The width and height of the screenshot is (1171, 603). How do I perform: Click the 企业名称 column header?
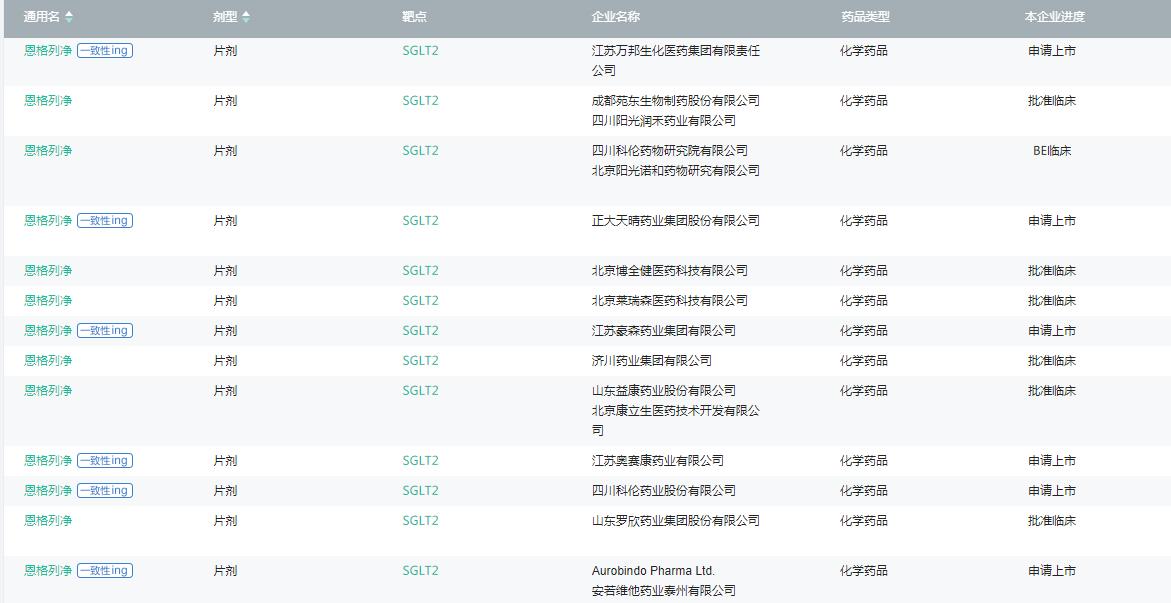(x=615, y=17)
